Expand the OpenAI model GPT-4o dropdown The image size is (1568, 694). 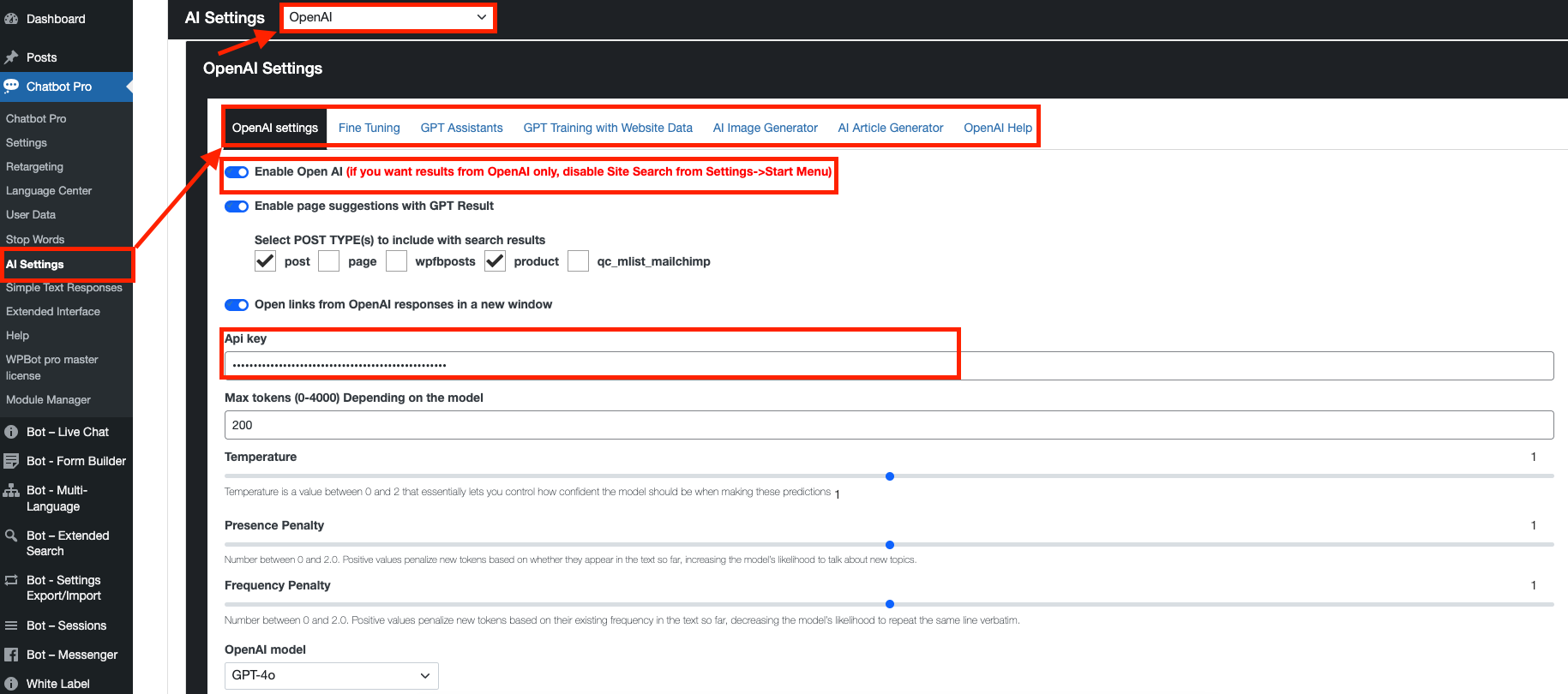point(331,675)
